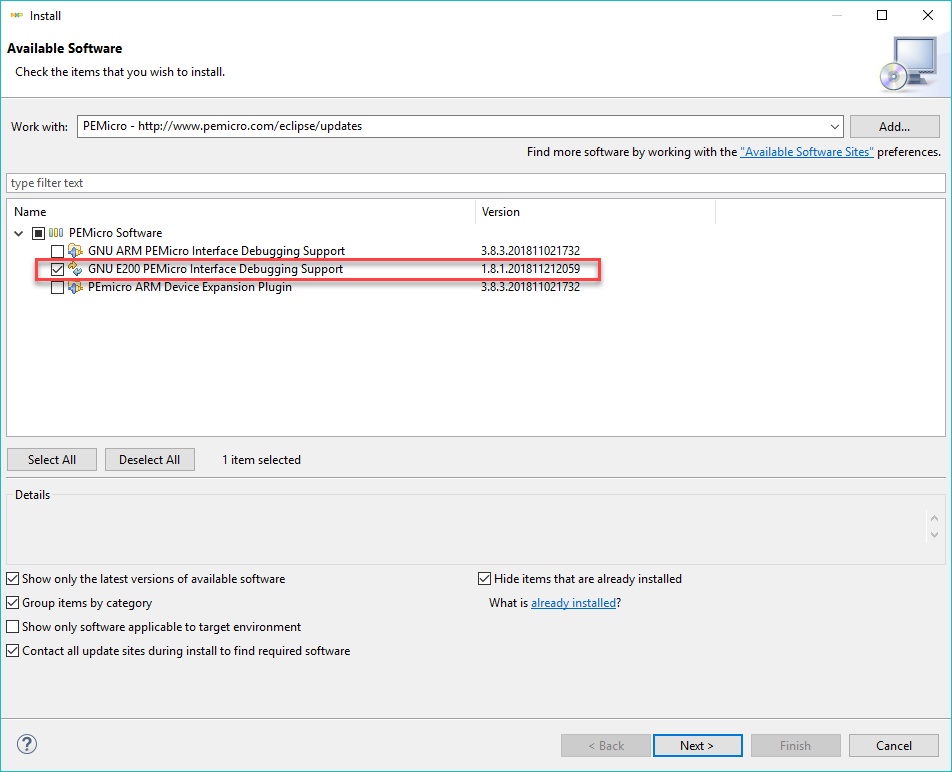Click the PEmicro ARM Device Expansion icon
The height and width of the screenshot is (772, 952).
click(75, 287)
